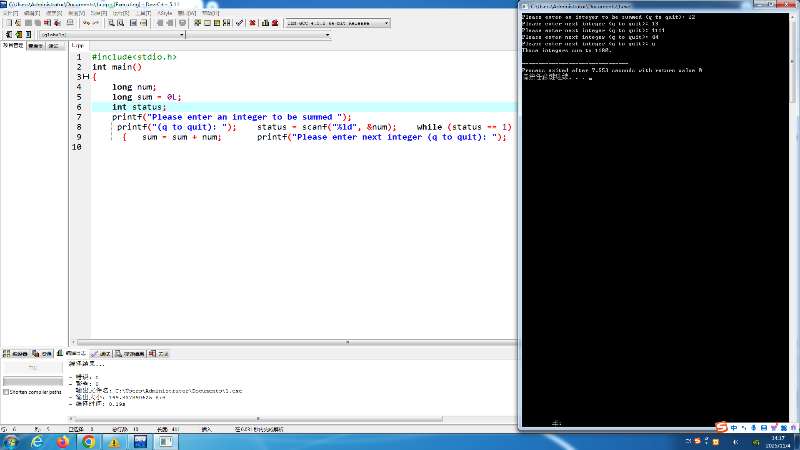The image size is (800, 450).
Task: Indent the selection via toolbar icon
Action: tap(160, 23)
